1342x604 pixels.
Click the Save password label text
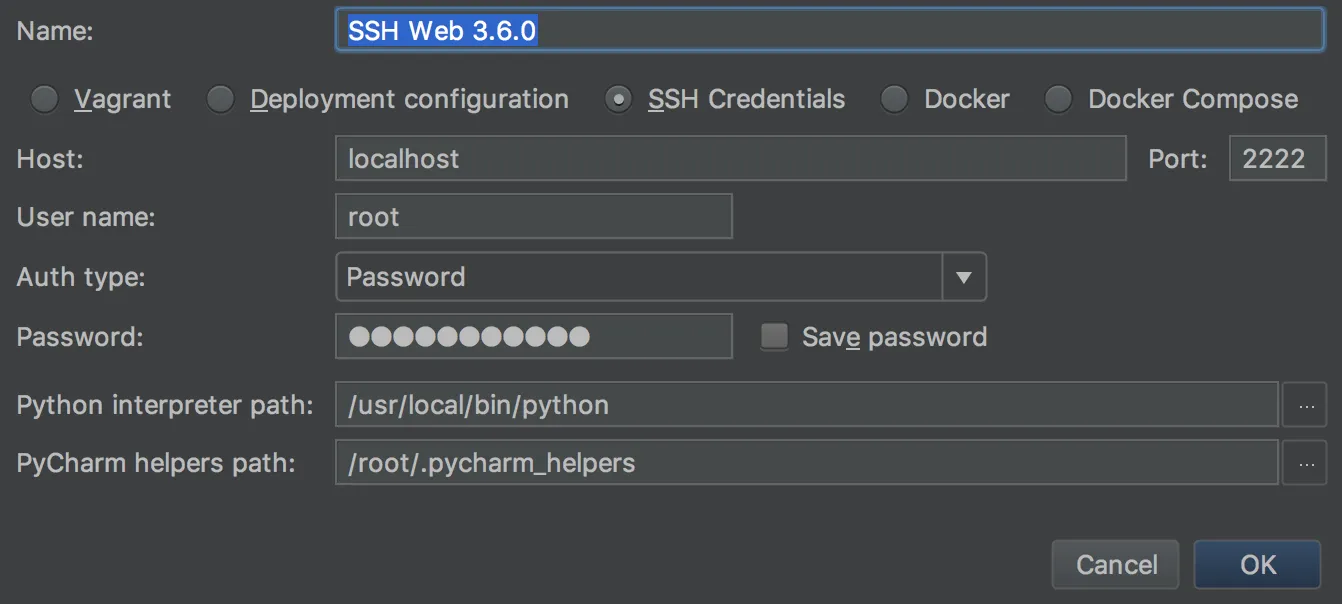click(894, 337)
